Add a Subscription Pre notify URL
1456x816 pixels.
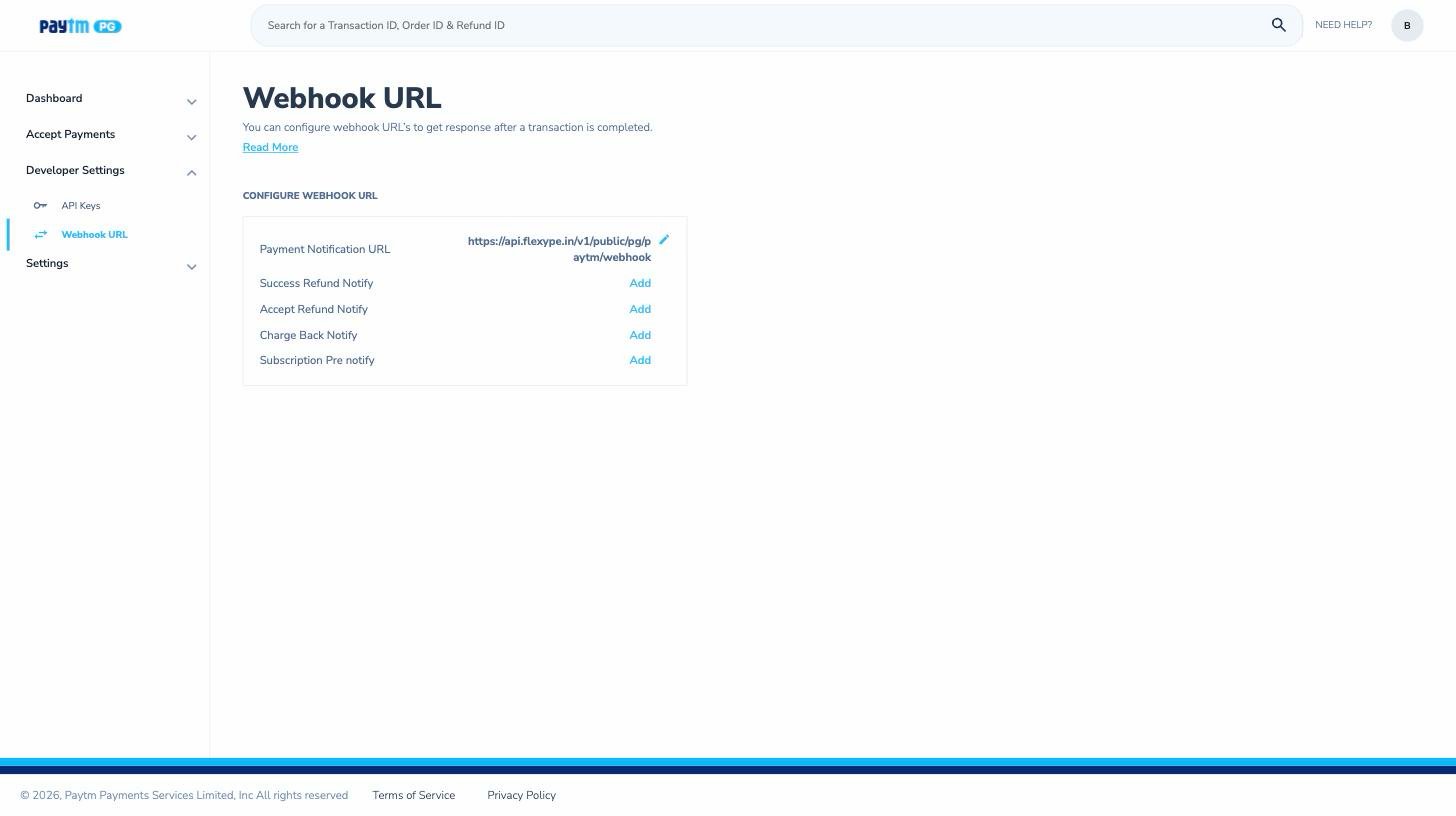pos(640,360)
